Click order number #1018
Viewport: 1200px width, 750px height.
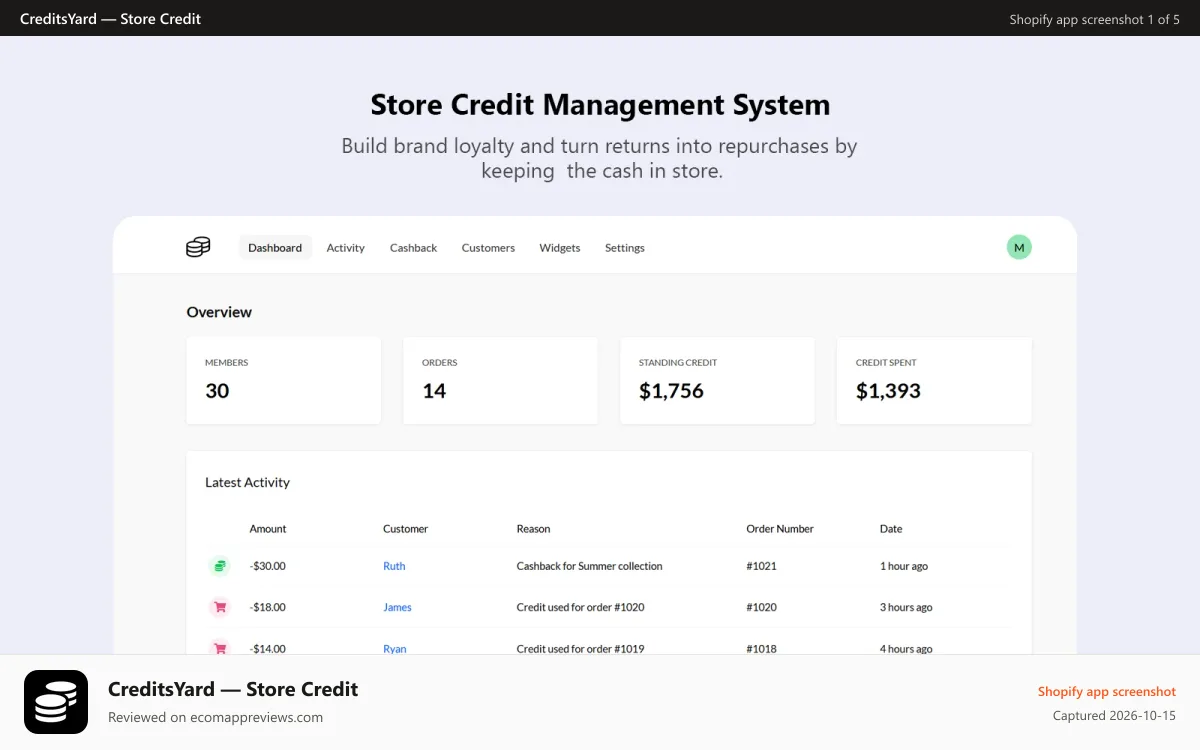(x=761, y=648)
